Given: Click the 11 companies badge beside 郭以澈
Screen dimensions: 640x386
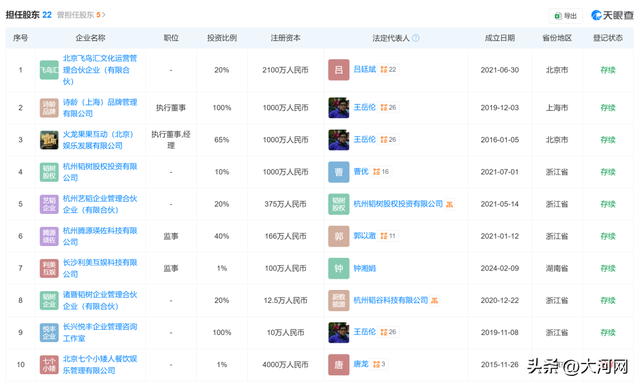Looking at the screenshot, I should coord(388,235).
